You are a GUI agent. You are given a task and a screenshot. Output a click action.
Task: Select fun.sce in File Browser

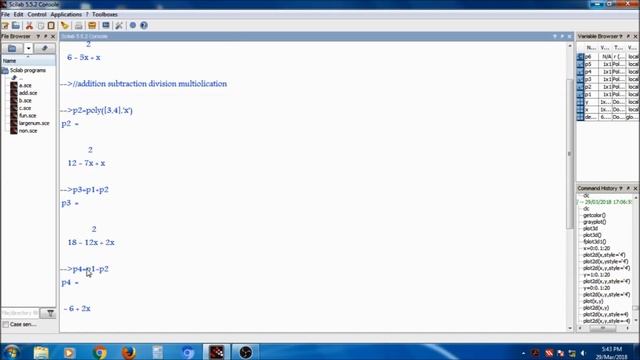pos(27,116)
